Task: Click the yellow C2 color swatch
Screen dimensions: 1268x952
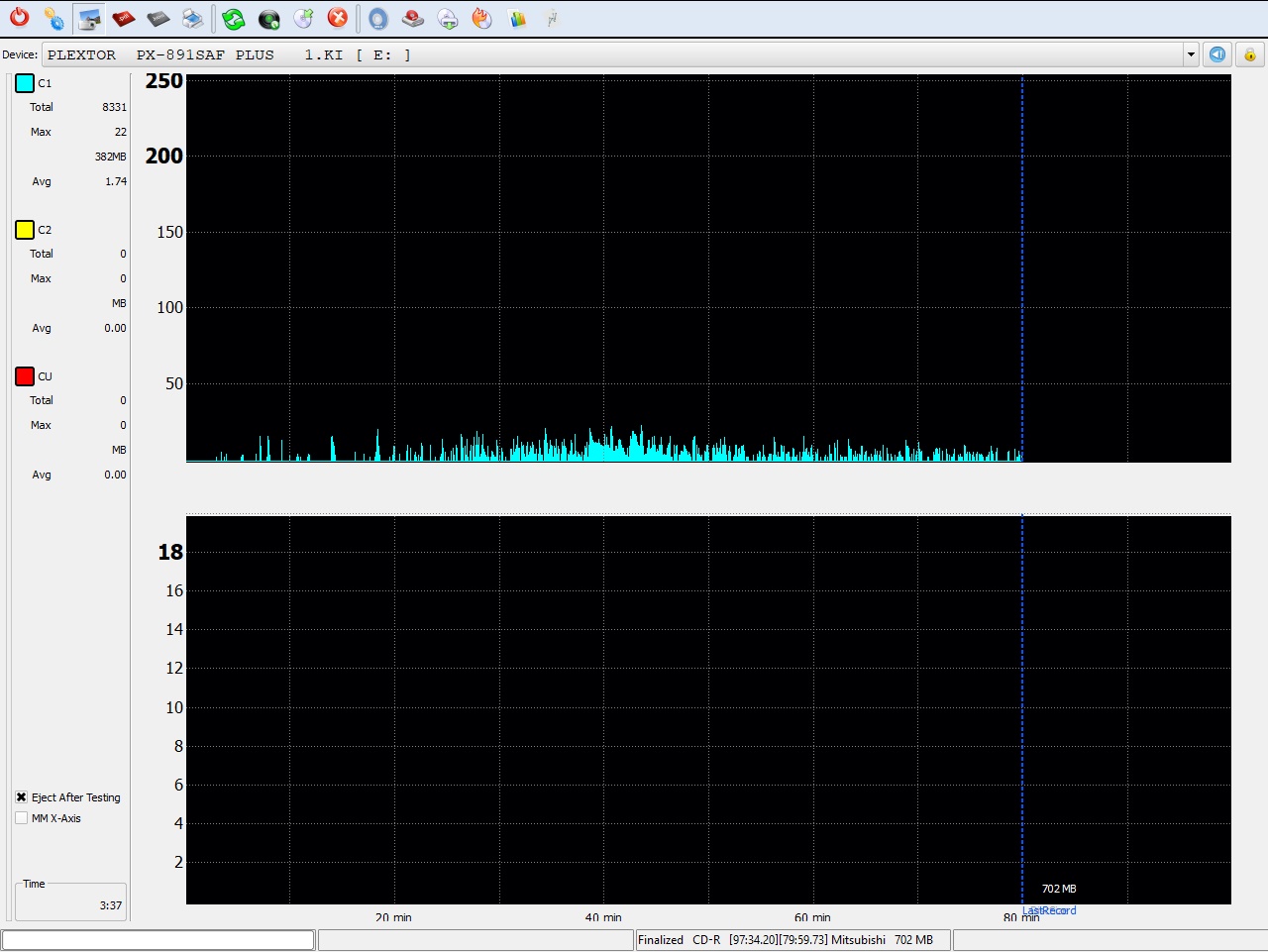Action: pyautogui.click(x=25, y=230)
